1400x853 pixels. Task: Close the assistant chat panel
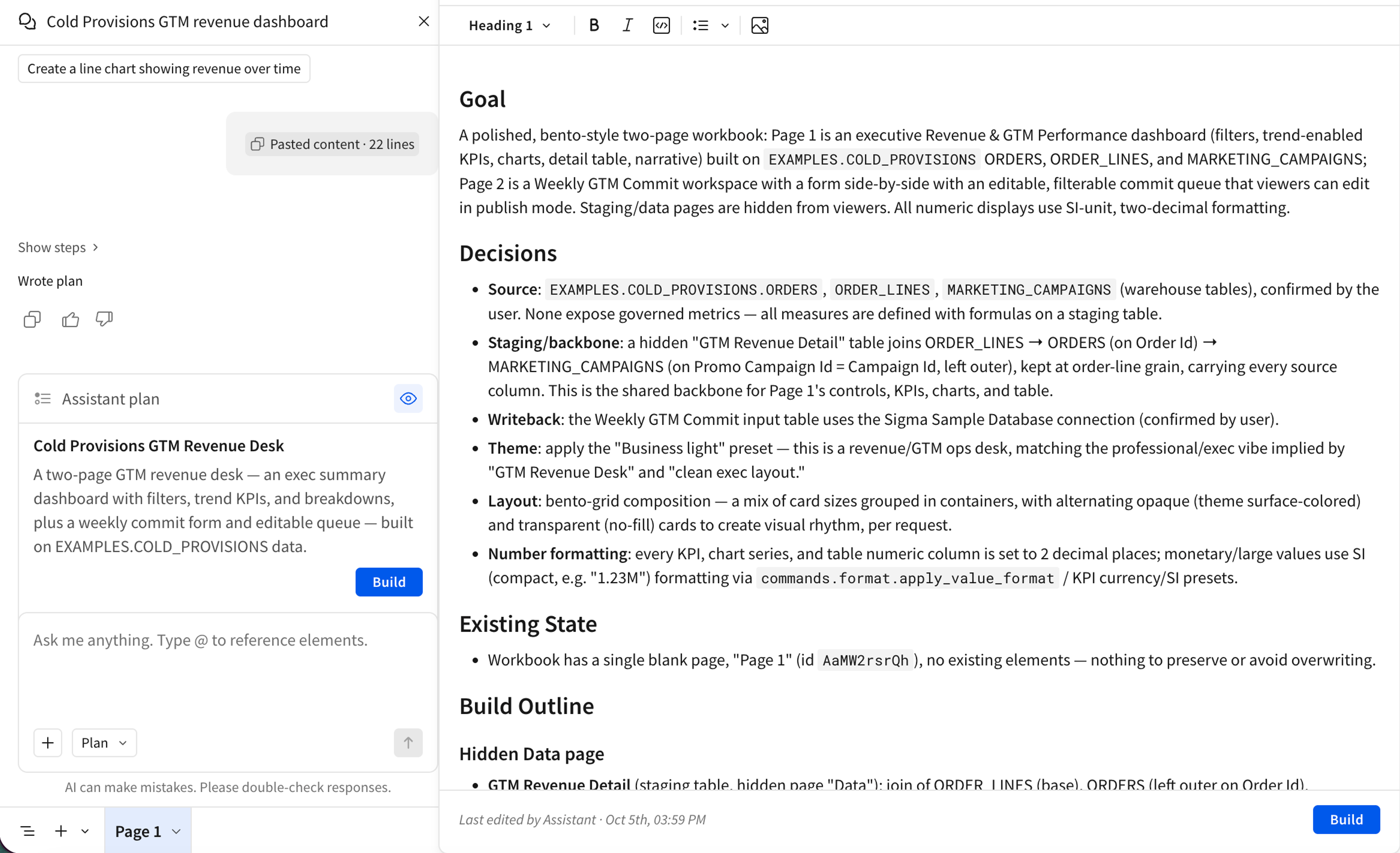pos(423,22)
